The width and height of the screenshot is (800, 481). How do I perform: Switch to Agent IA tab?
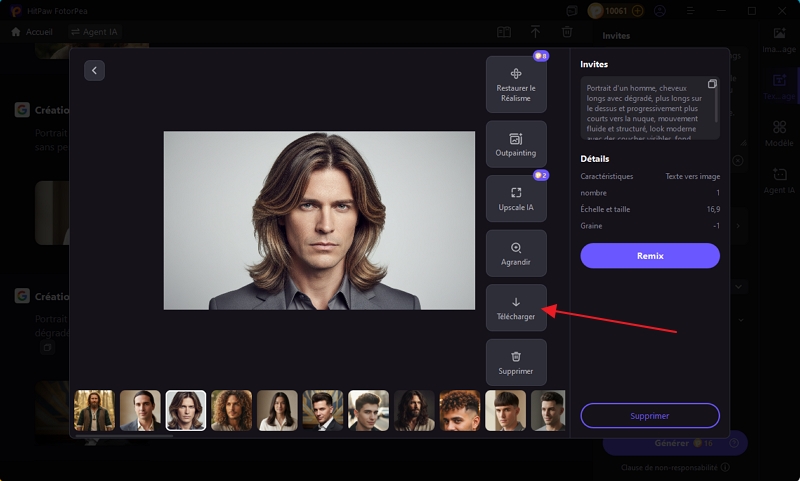(94, 32)
